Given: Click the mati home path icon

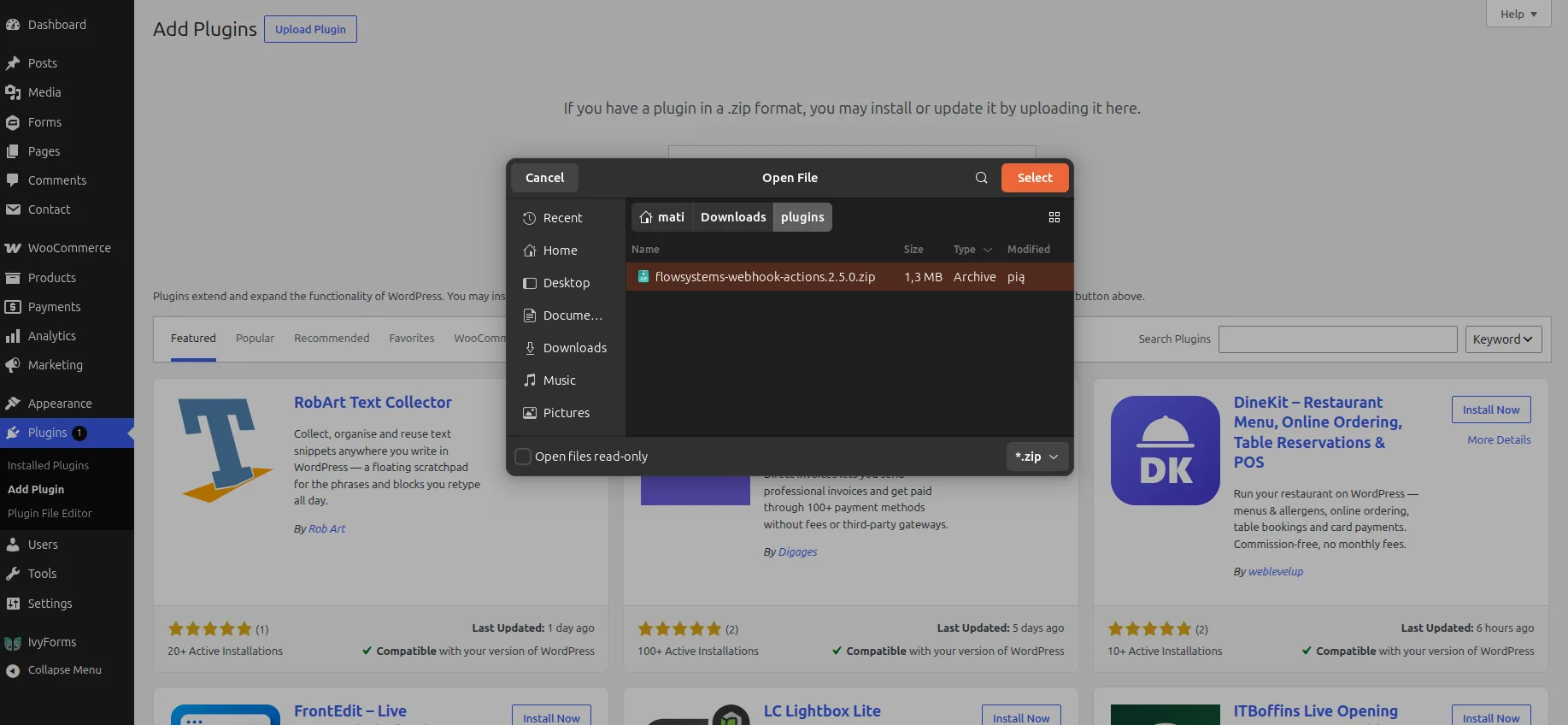Looking at the screenshot, I should 646,217.
